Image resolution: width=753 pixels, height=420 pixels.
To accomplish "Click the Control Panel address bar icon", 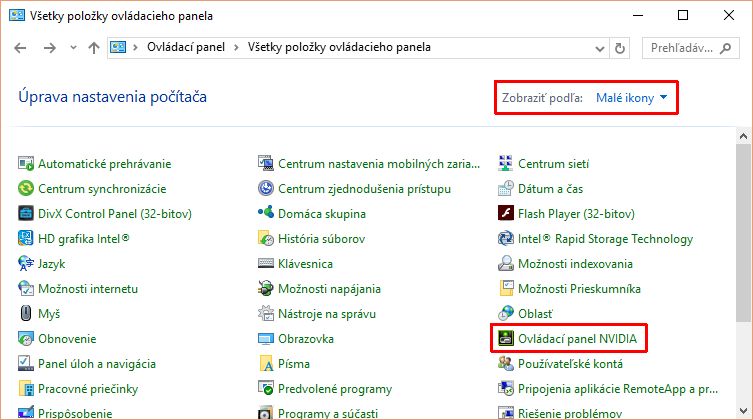I will tap(118, 47).
